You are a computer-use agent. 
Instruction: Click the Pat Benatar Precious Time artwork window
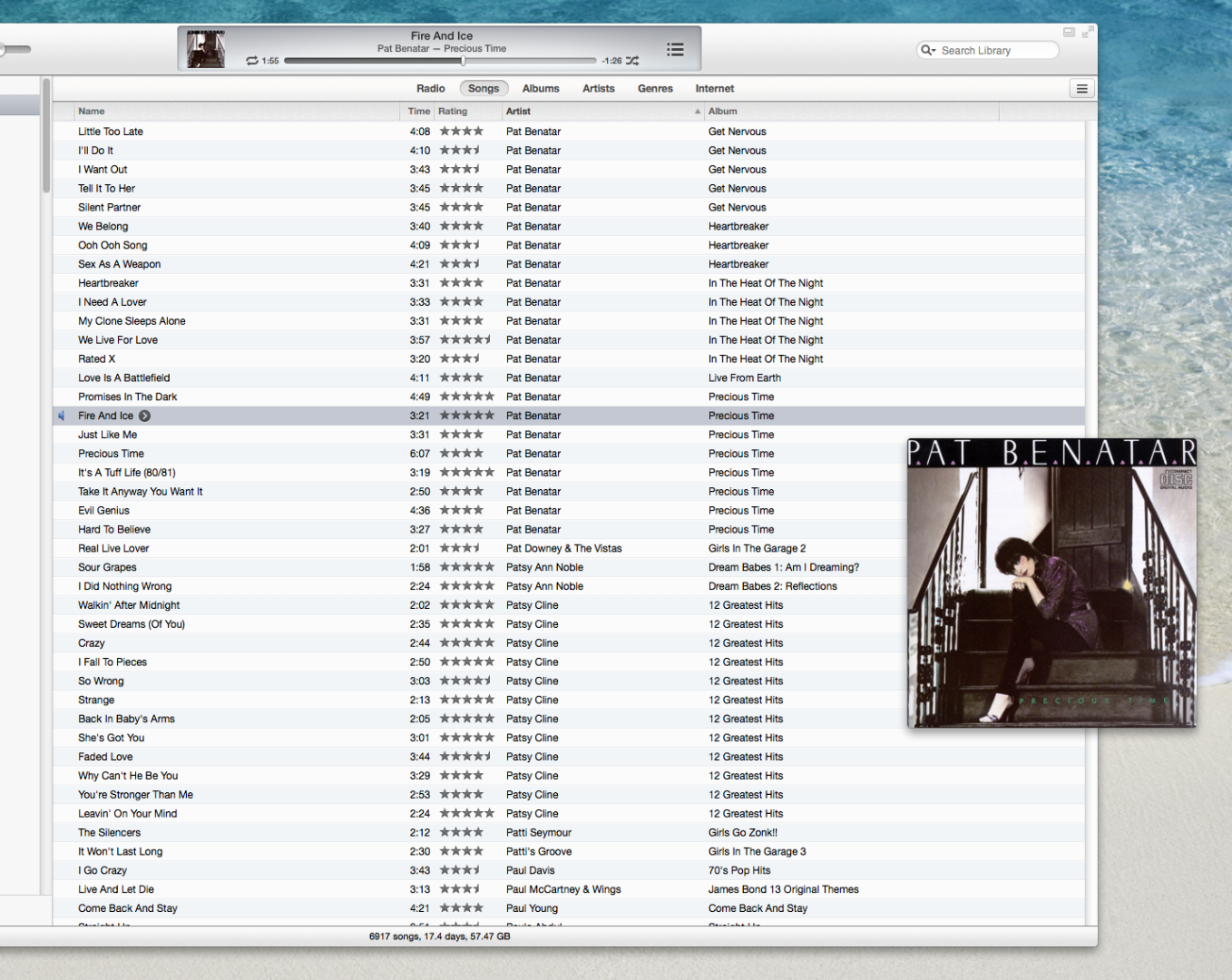click(x=1051, y=583)
